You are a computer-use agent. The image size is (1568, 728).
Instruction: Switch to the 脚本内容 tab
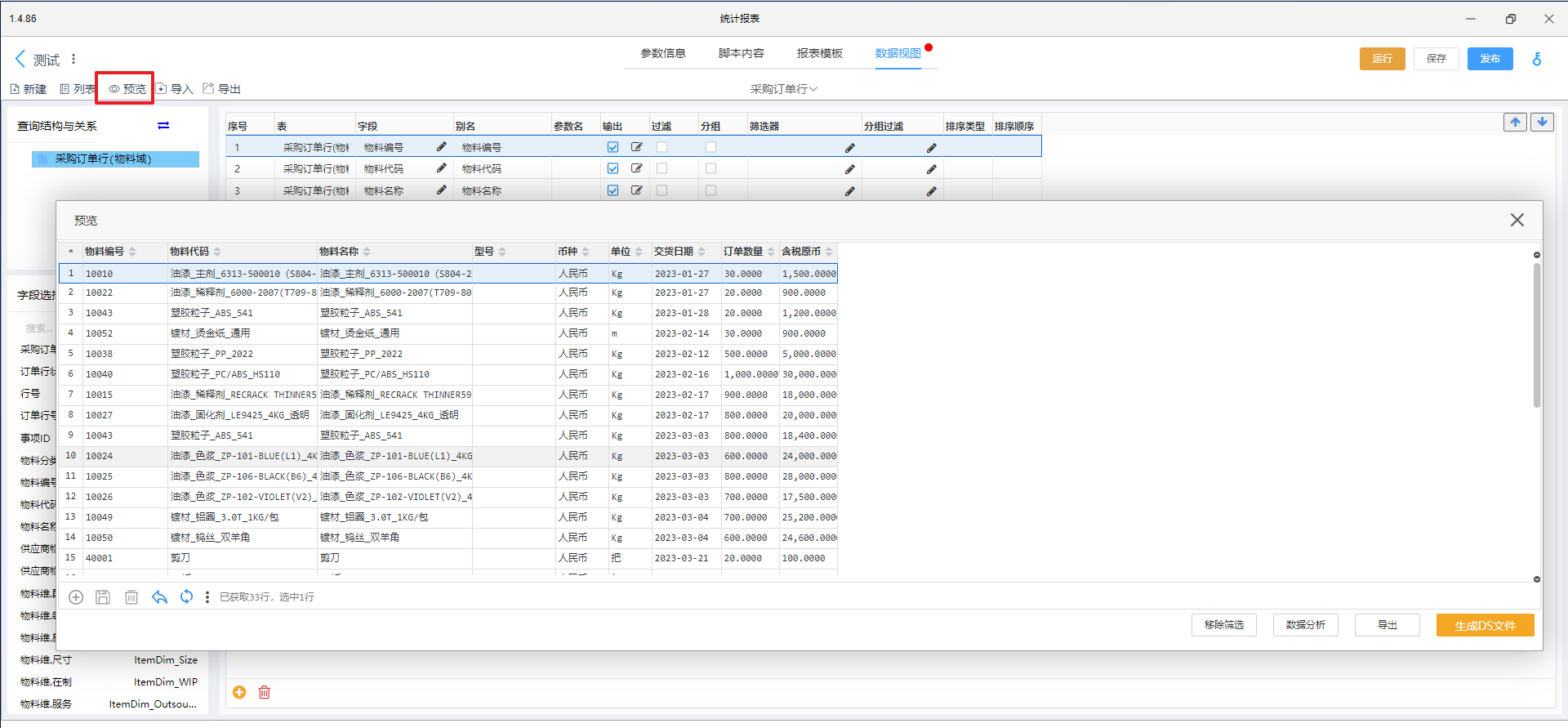coord(742,53)
